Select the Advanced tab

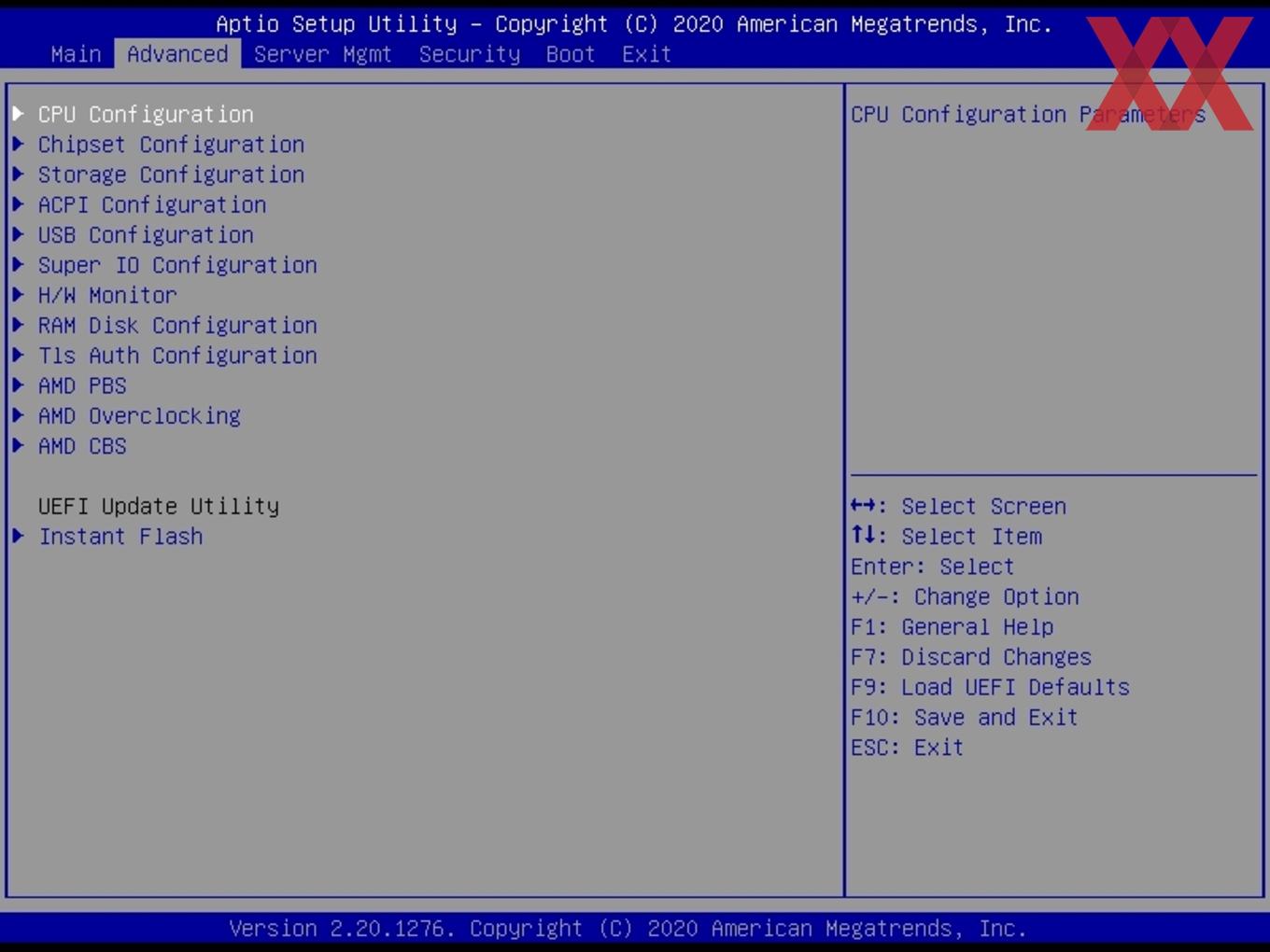coord(177,54)
